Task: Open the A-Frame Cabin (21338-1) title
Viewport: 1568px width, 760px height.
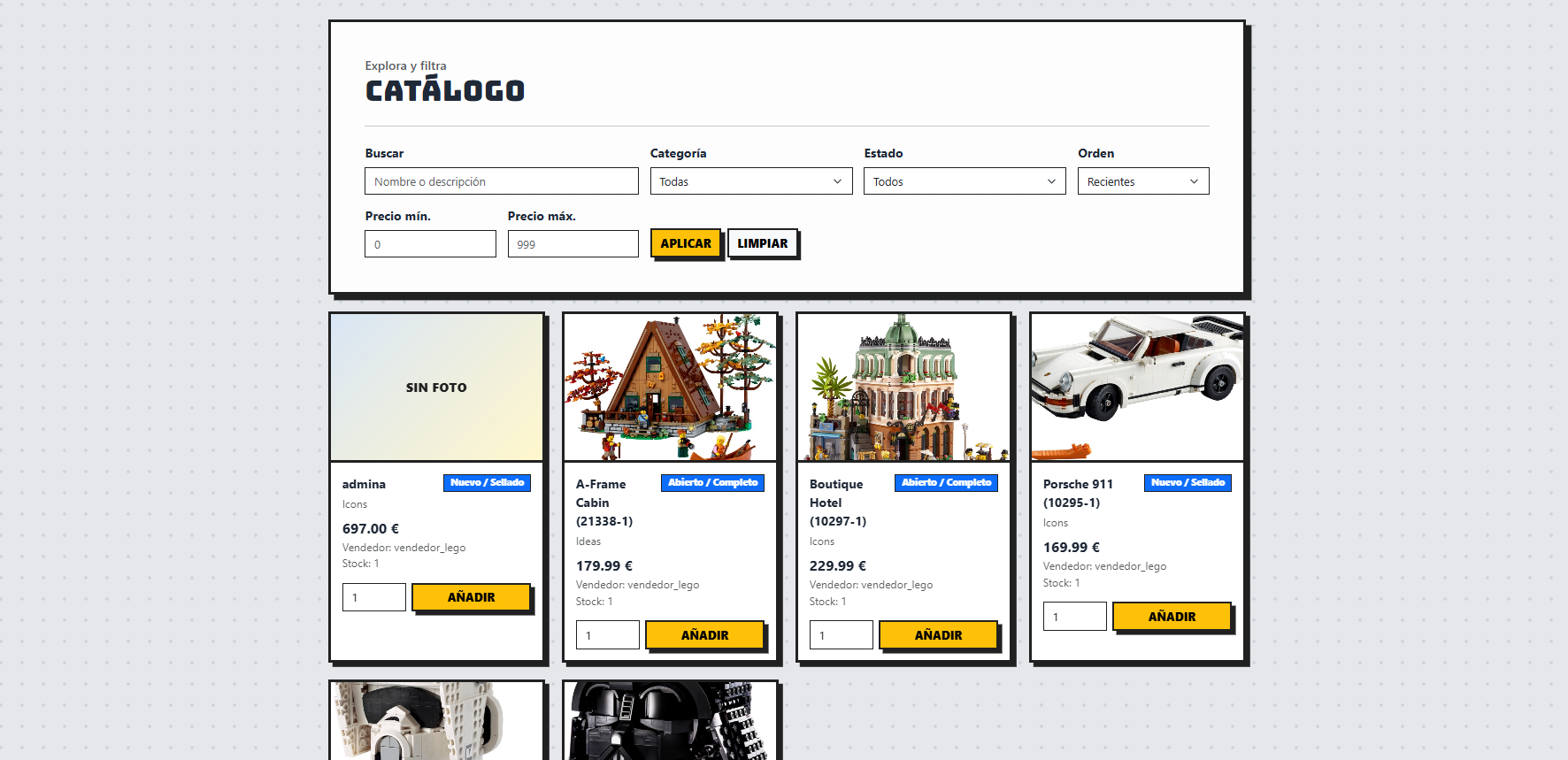Action: coord(604,503)
